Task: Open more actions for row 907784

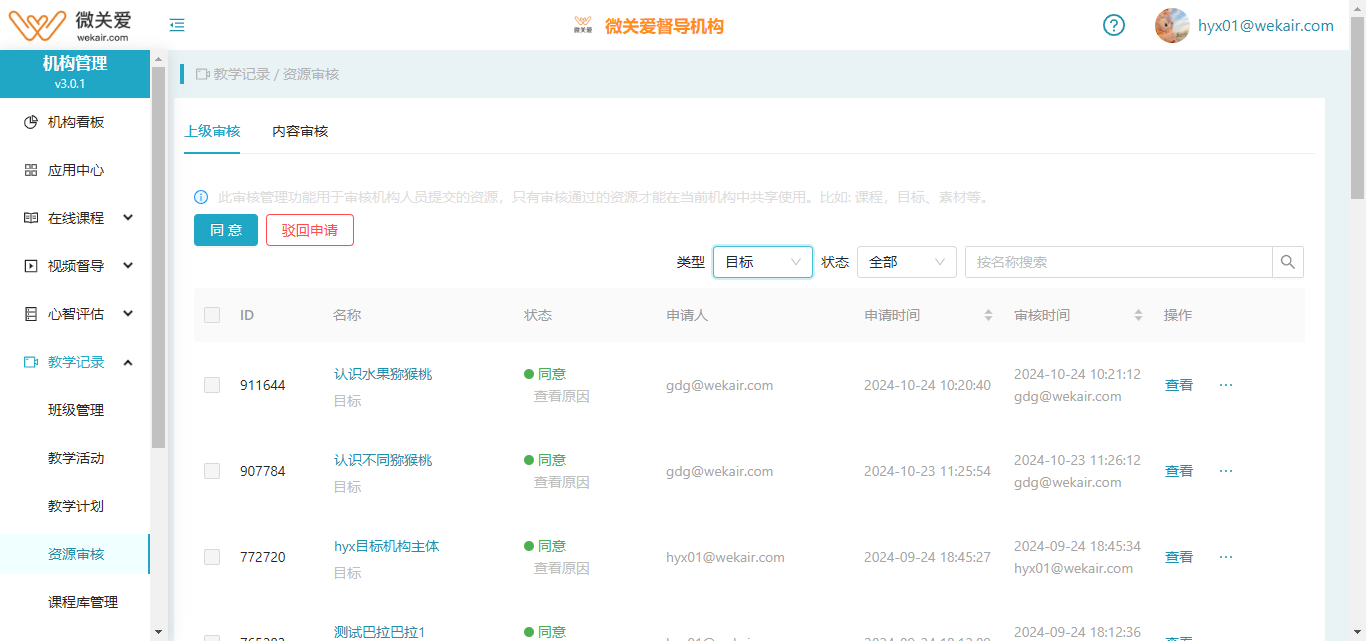Action: (x=1226, y=471)
